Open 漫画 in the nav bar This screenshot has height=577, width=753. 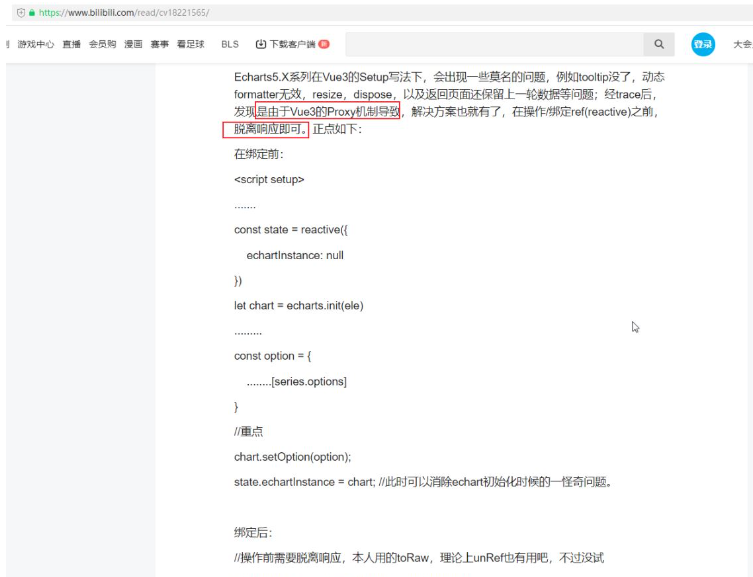tap(133, 44)
